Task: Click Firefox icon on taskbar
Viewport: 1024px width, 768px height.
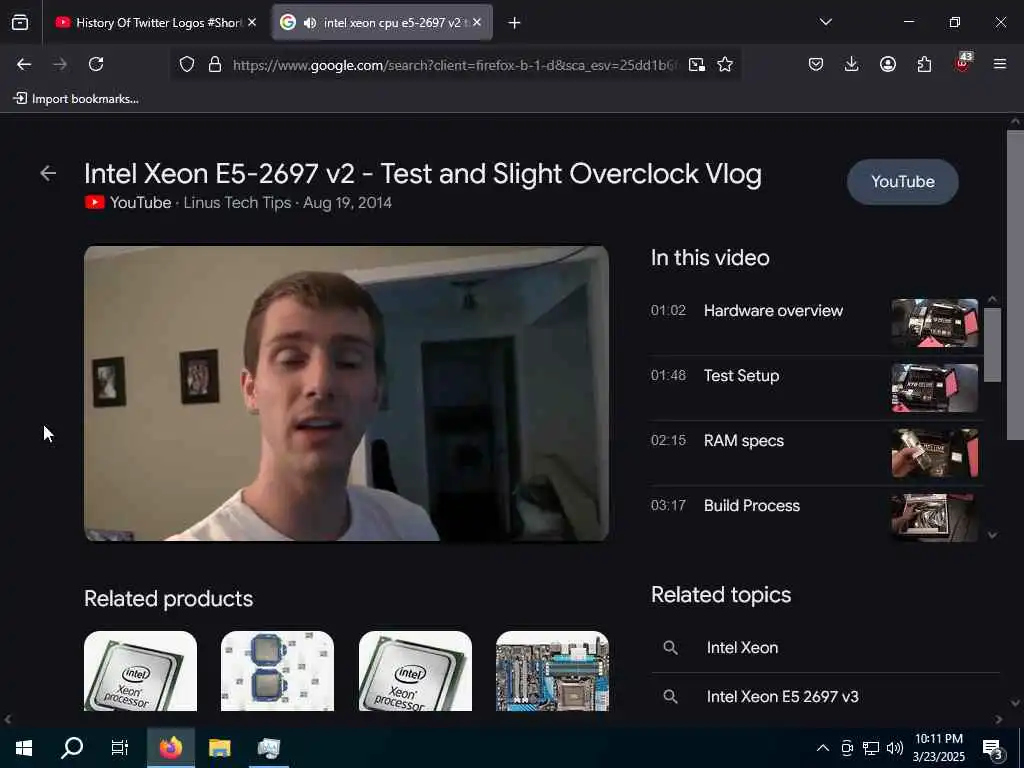Action: [170, 747]
